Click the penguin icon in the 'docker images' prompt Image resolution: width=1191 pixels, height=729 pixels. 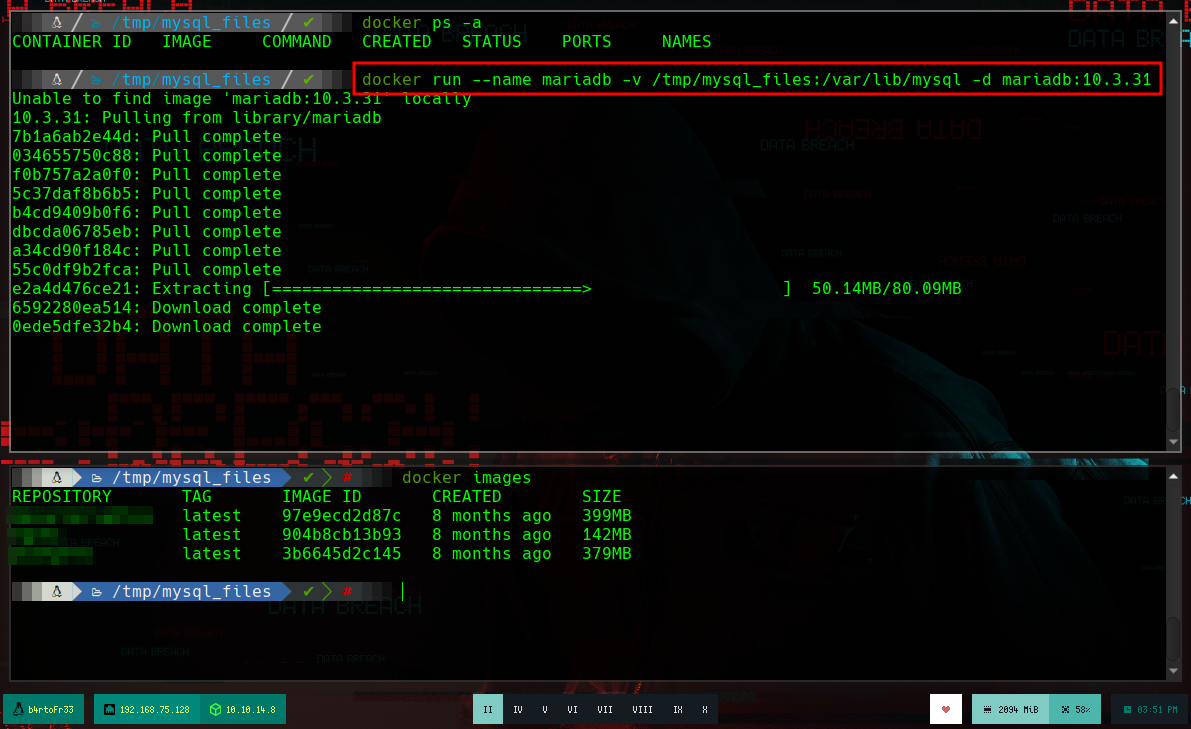coord(57,478)
